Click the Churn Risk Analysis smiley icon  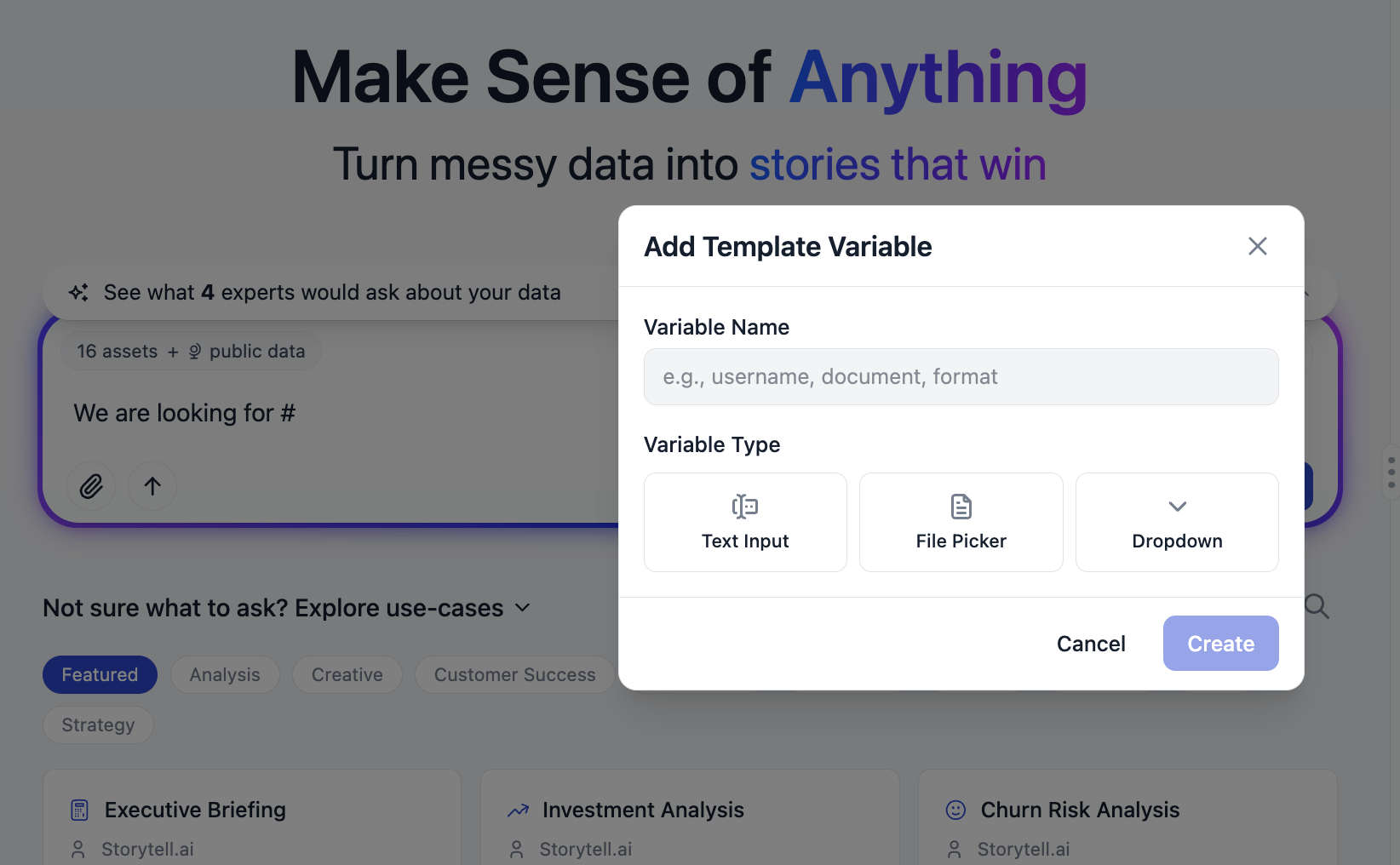click(955, 810)
